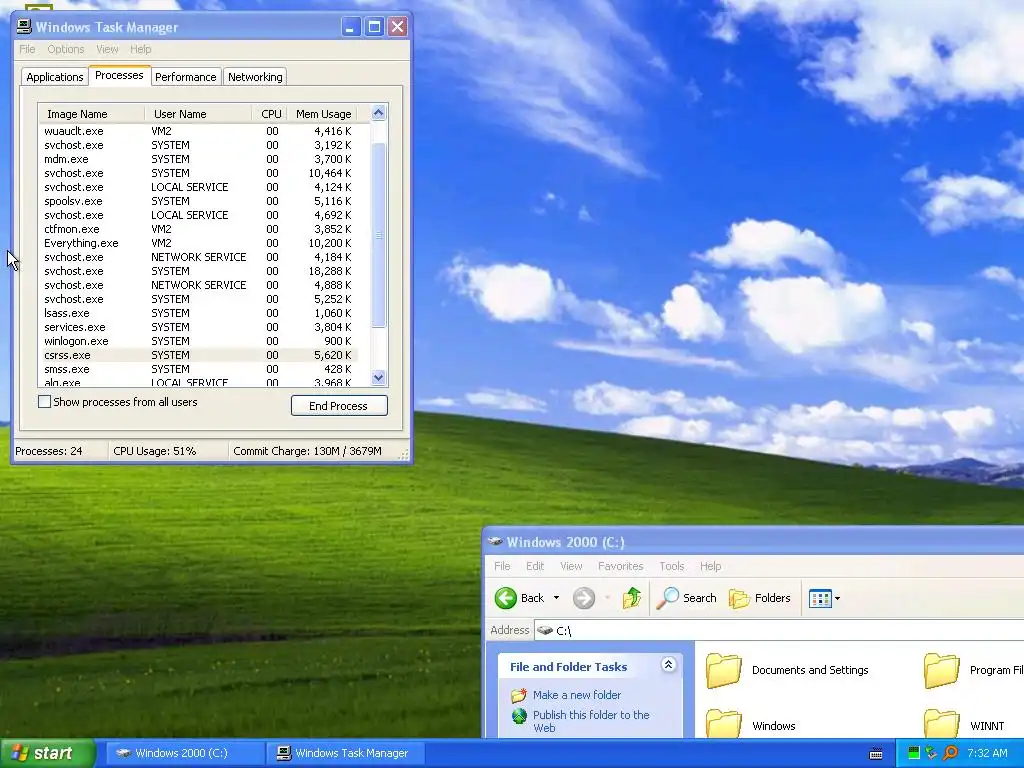Click the network connection tray icon
The height and width of the screenshot is (768, 1024).
tap(932, 753)
